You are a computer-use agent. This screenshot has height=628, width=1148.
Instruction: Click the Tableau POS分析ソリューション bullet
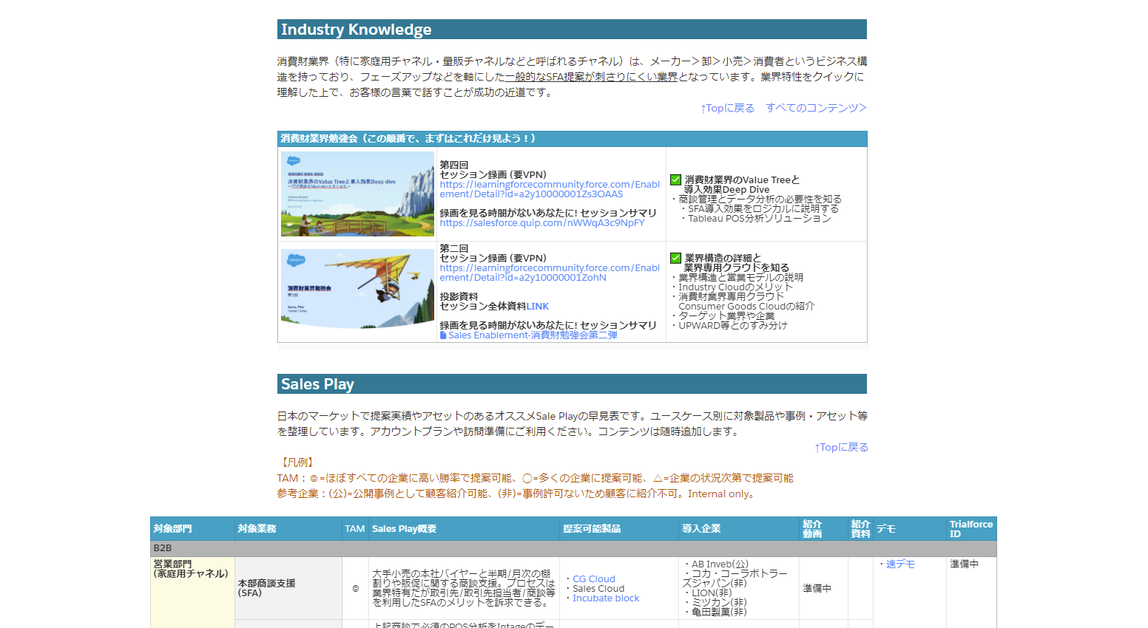pyautogui.click(x=759, y=218)
